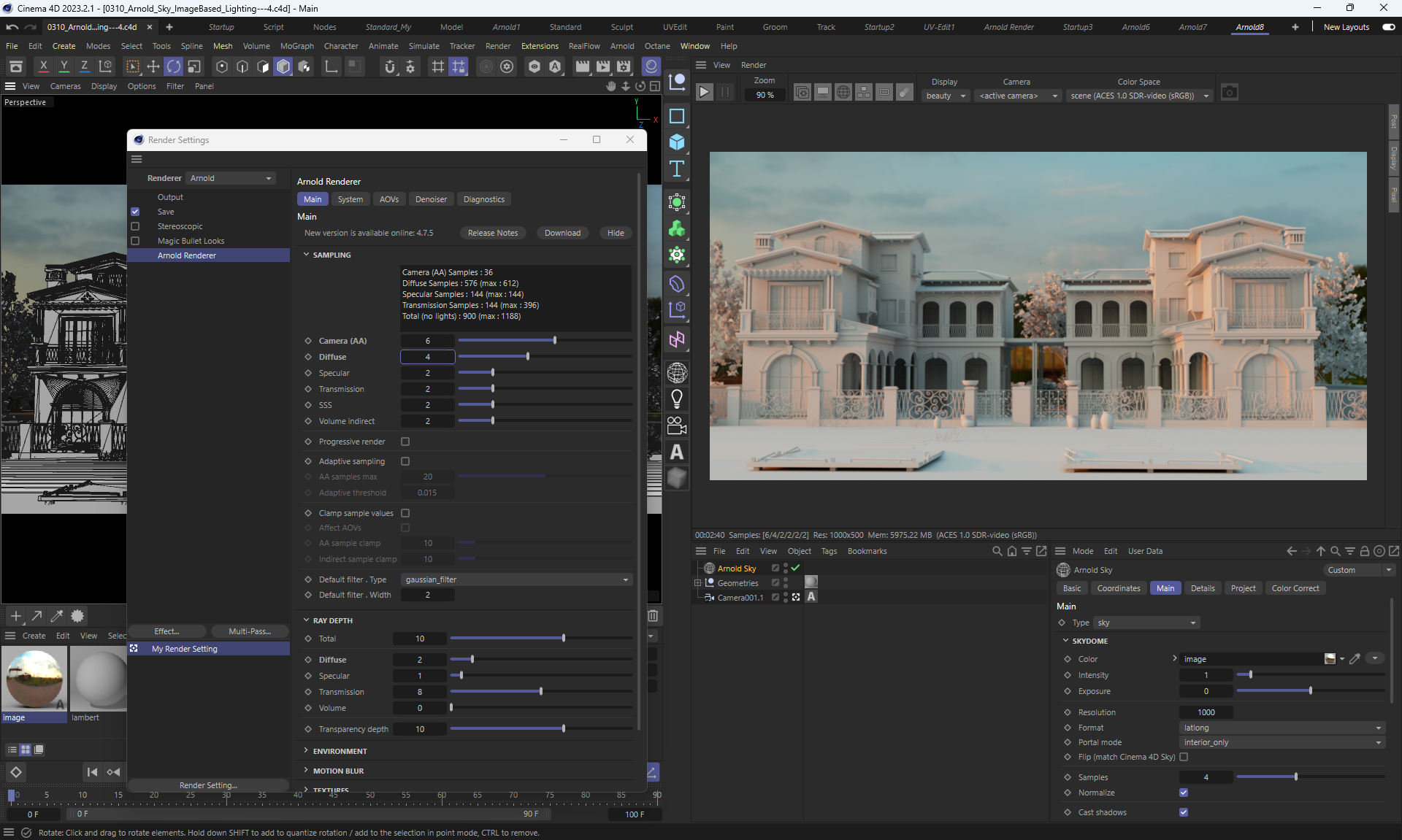1402x840 pixels.
Task: Add a Camera object from the side palette
Action: [x=677, y=425]
